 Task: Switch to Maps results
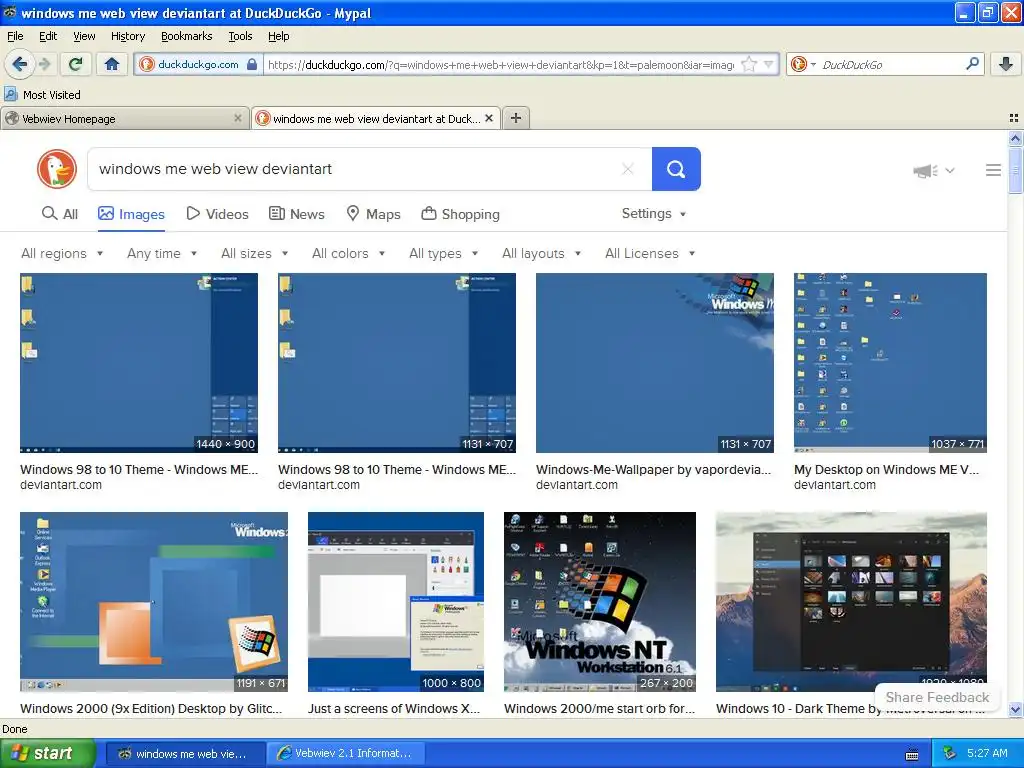pos(374,214)
